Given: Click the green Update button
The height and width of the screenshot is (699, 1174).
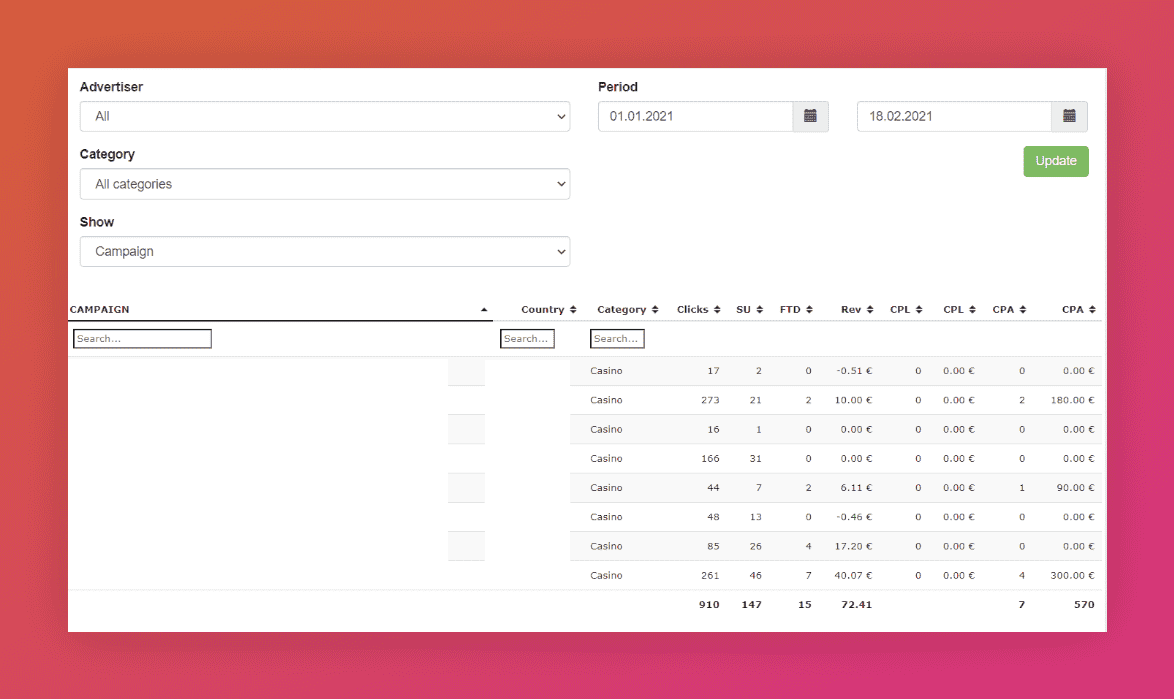Looking at the screenshot, I should 1056,161.
